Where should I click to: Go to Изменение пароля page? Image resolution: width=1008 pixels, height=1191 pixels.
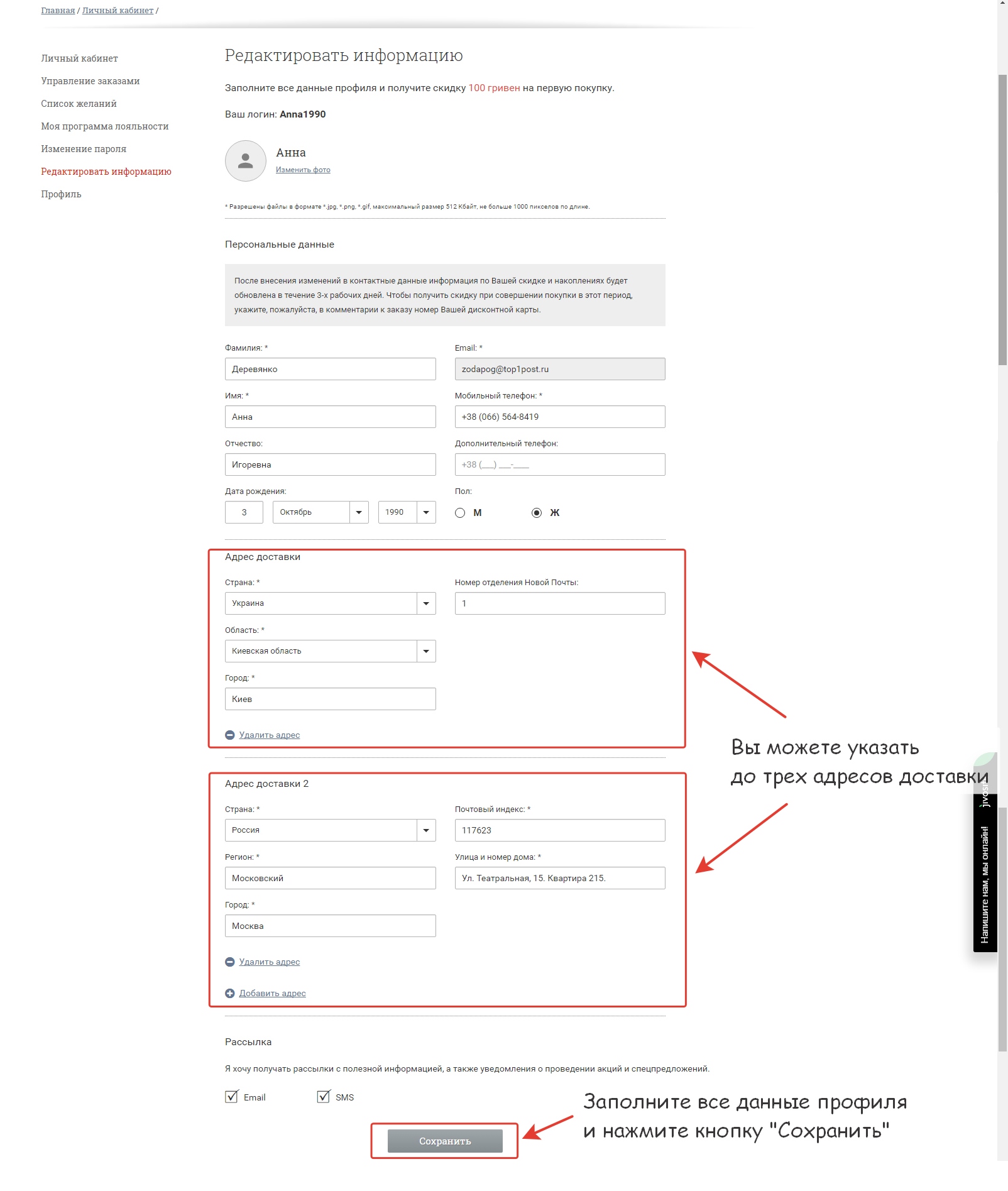[x=84, y=149]
